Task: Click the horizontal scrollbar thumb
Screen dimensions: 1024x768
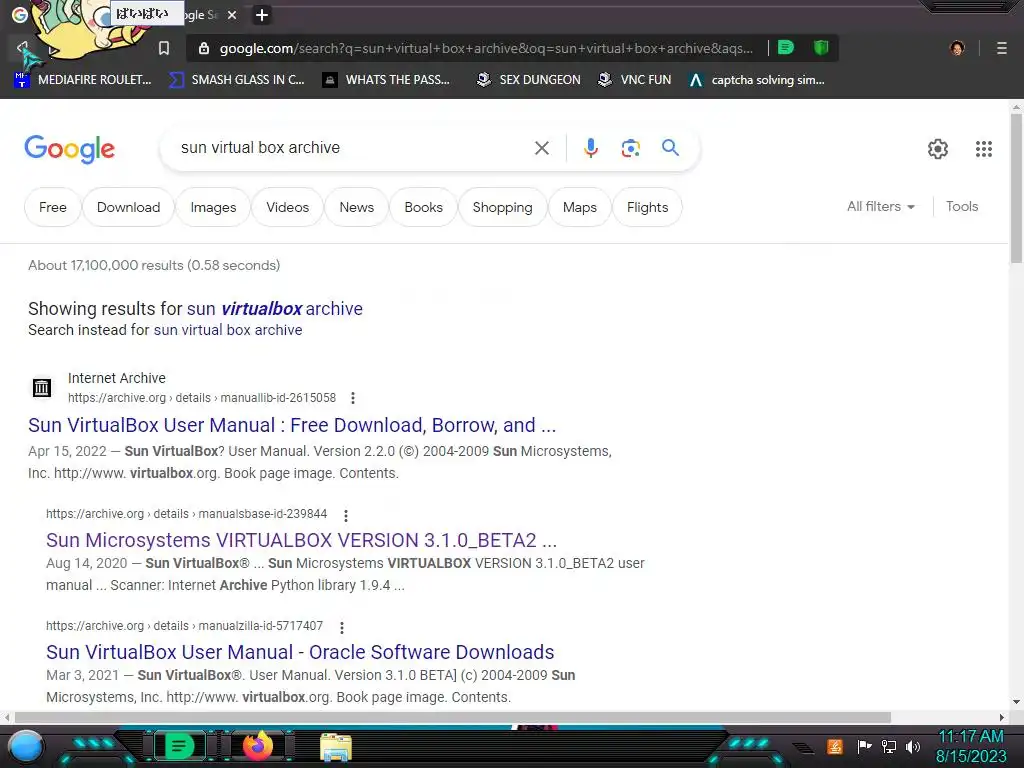Action: (x=453, y=717)
